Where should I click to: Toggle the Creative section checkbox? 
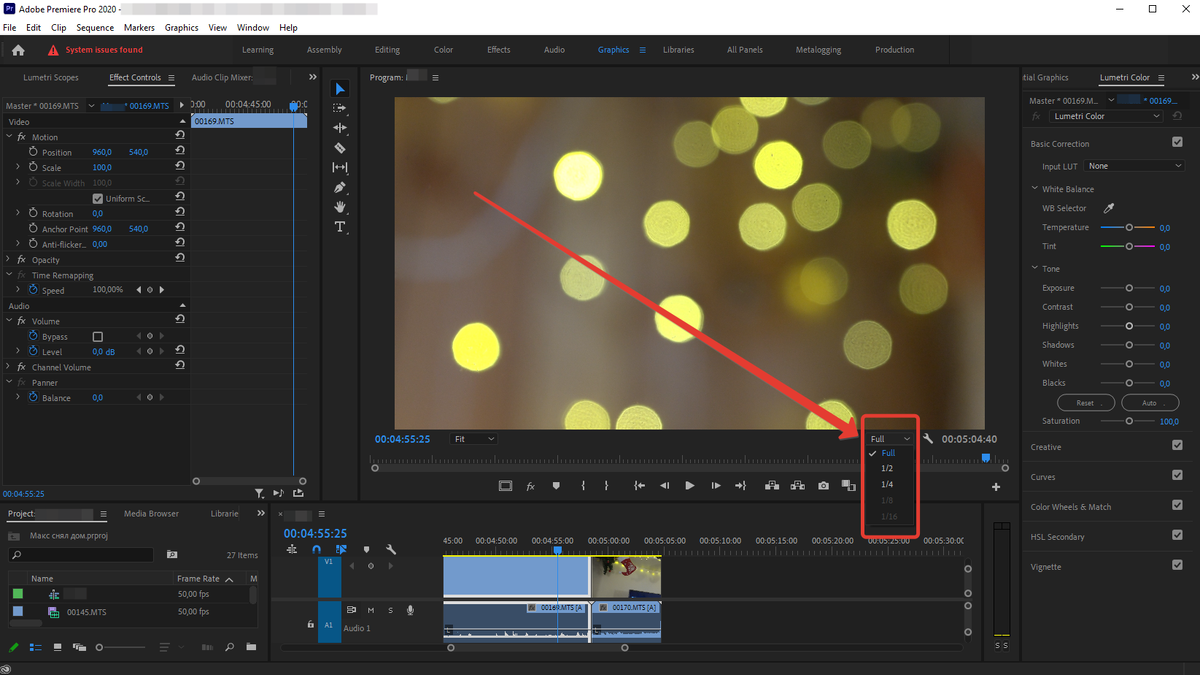(x=1177, y=446)
